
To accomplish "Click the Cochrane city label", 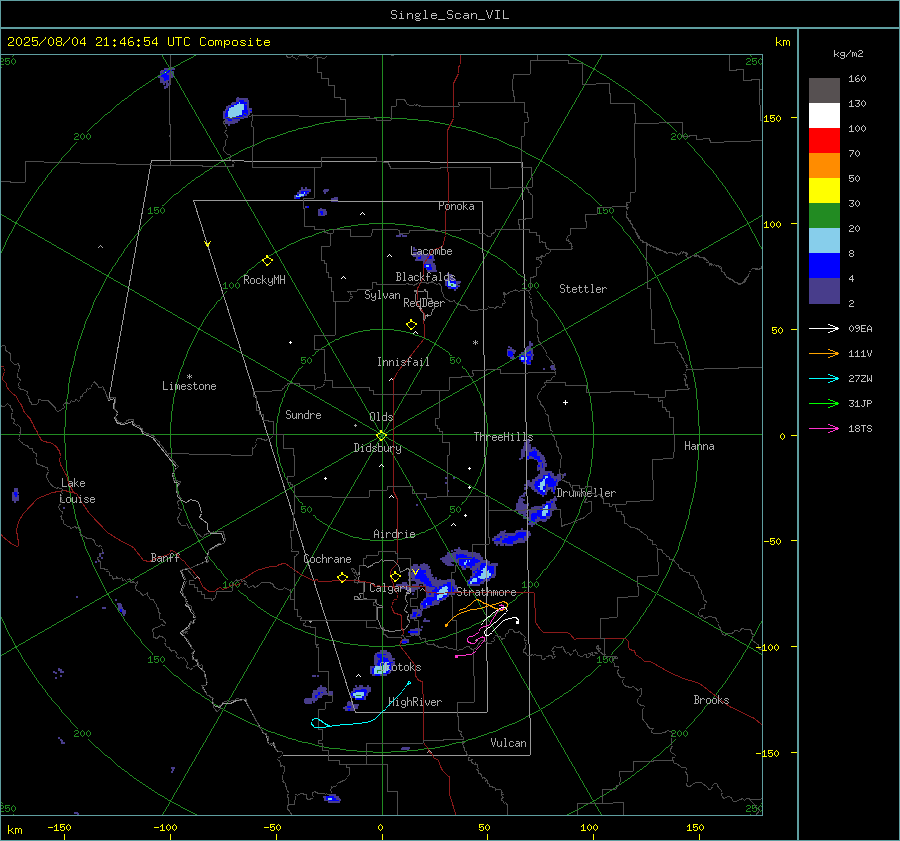I will point(327,559).
